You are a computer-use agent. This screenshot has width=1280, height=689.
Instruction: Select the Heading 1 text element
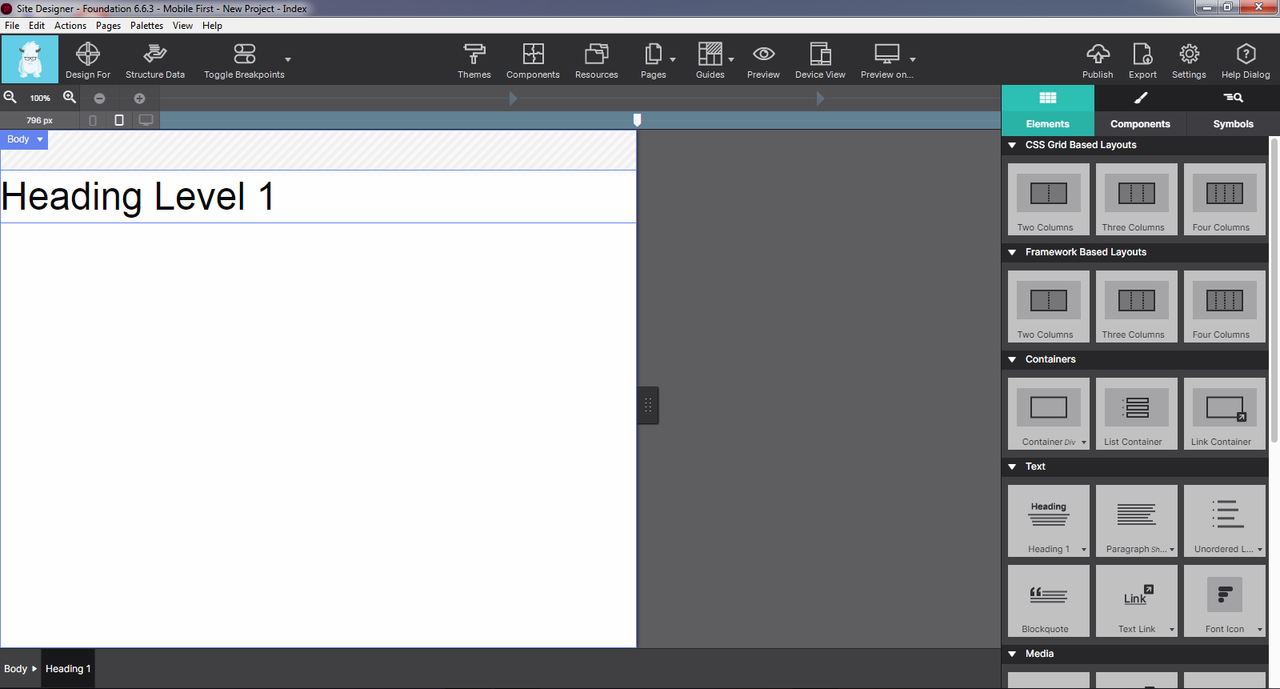1049,521
